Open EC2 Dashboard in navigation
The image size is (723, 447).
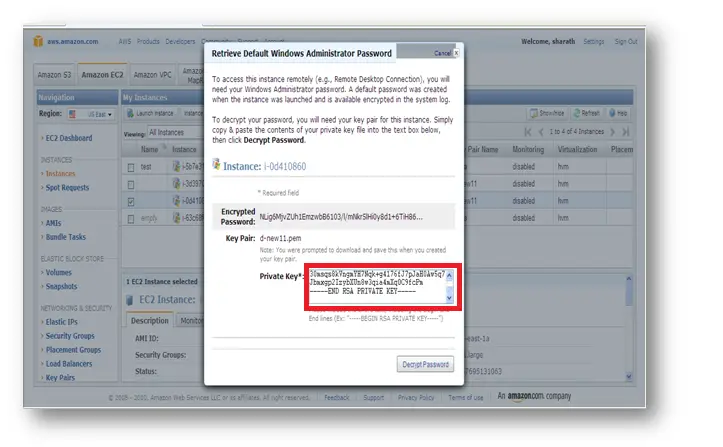pos(69,138)
